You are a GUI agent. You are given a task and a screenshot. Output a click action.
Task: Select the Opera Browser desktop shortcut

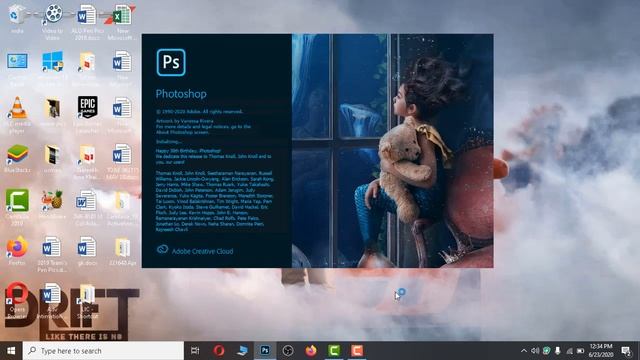click(17, 300)
